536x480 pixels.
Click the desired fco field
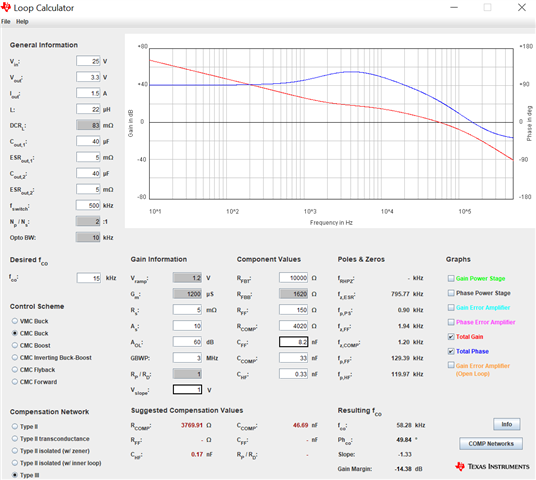89,278
